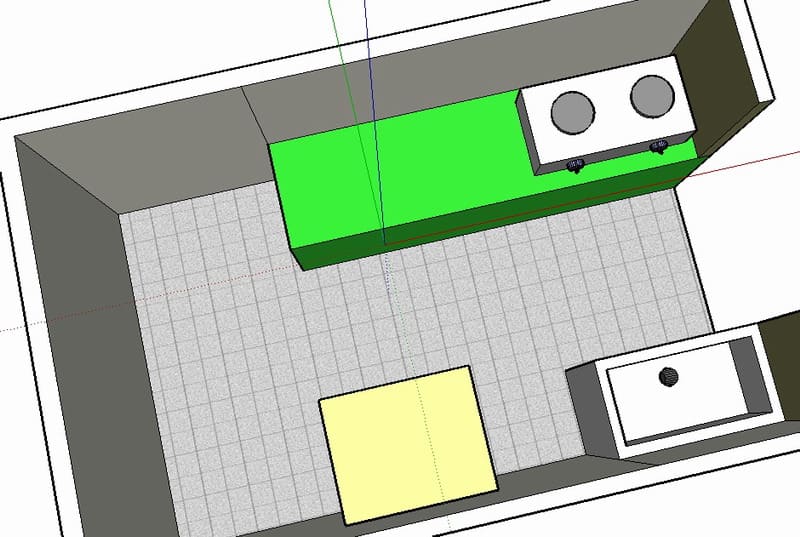This screenshot has width=800, height=537.
Task: Click the right black stove knob
Action: [658, 149]
